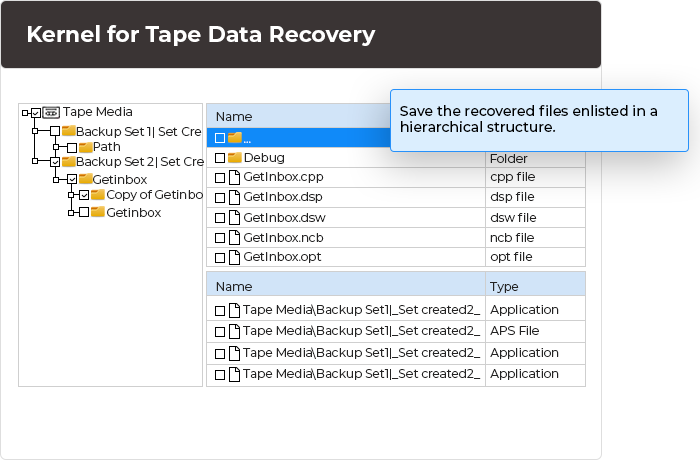
Task: Select the Path tree item
Action: click(x=107, y=147)
